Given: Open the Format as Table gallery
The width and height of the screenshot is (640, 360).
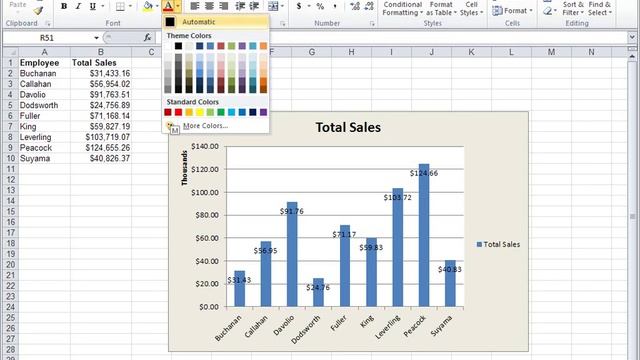Looking at the screenshot, I should tap(441, 9).
